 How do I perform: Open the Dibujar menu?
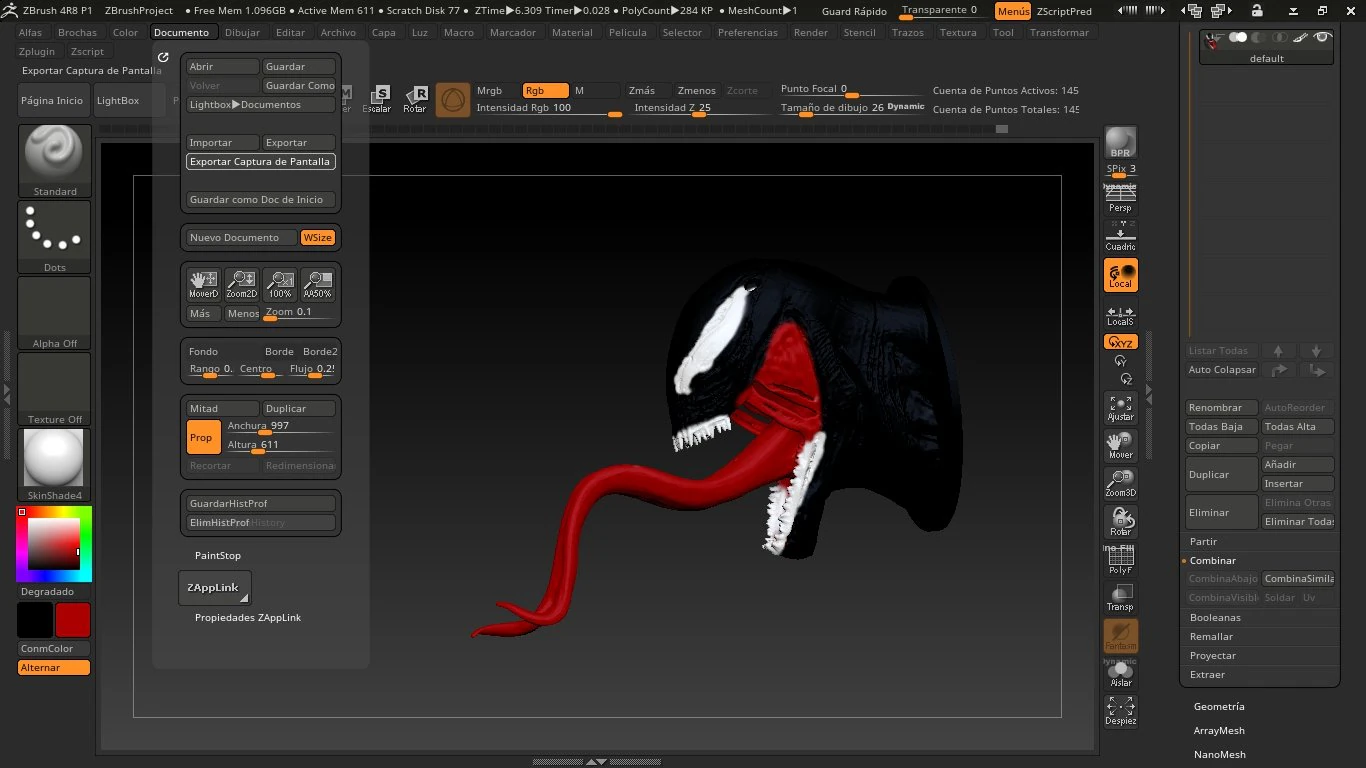pos(242,32)
